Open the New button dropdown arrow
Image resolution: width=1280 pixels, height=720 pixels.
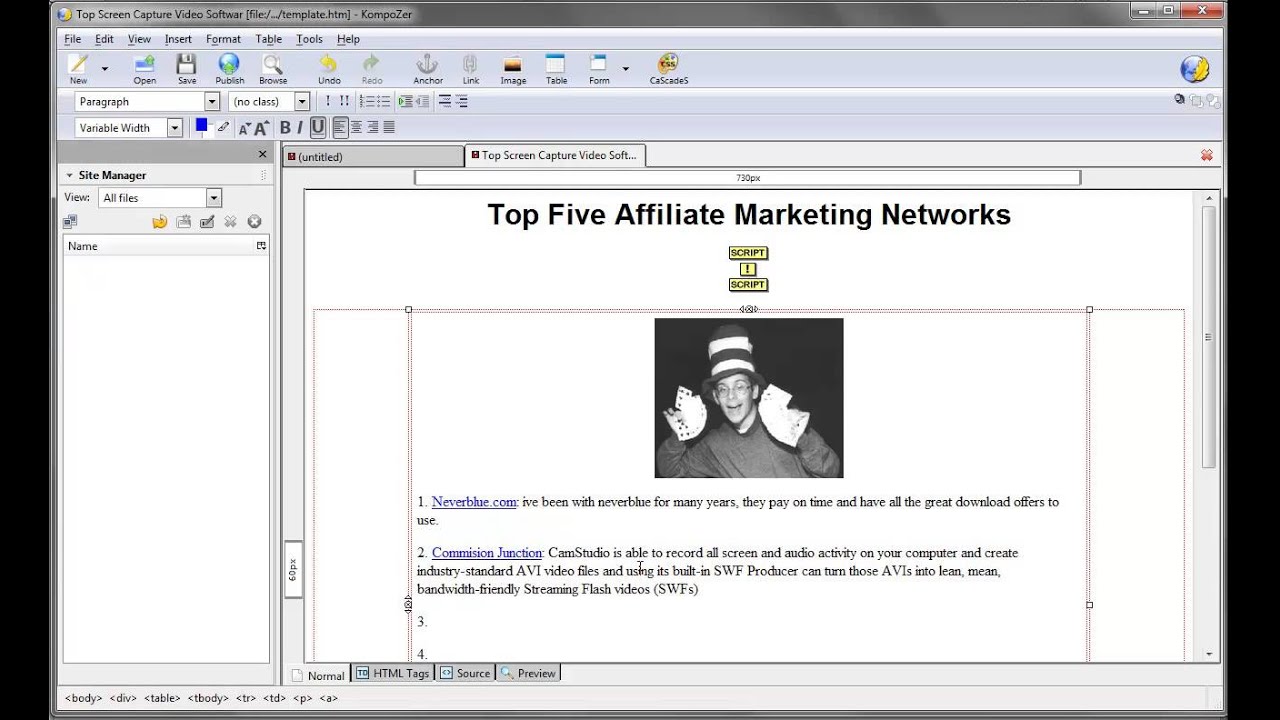click(104, 69)
